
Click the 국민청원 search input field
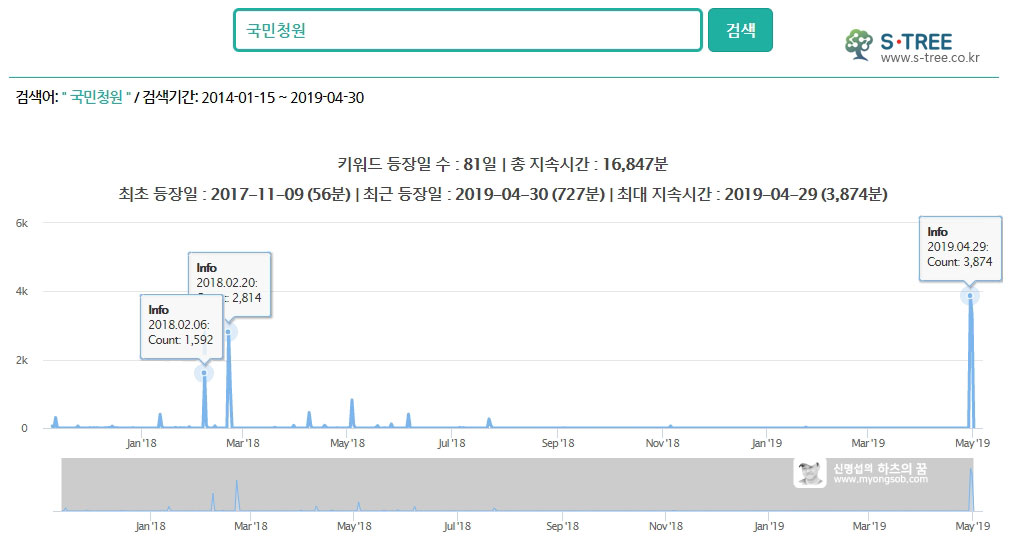[x=468, y=30]
